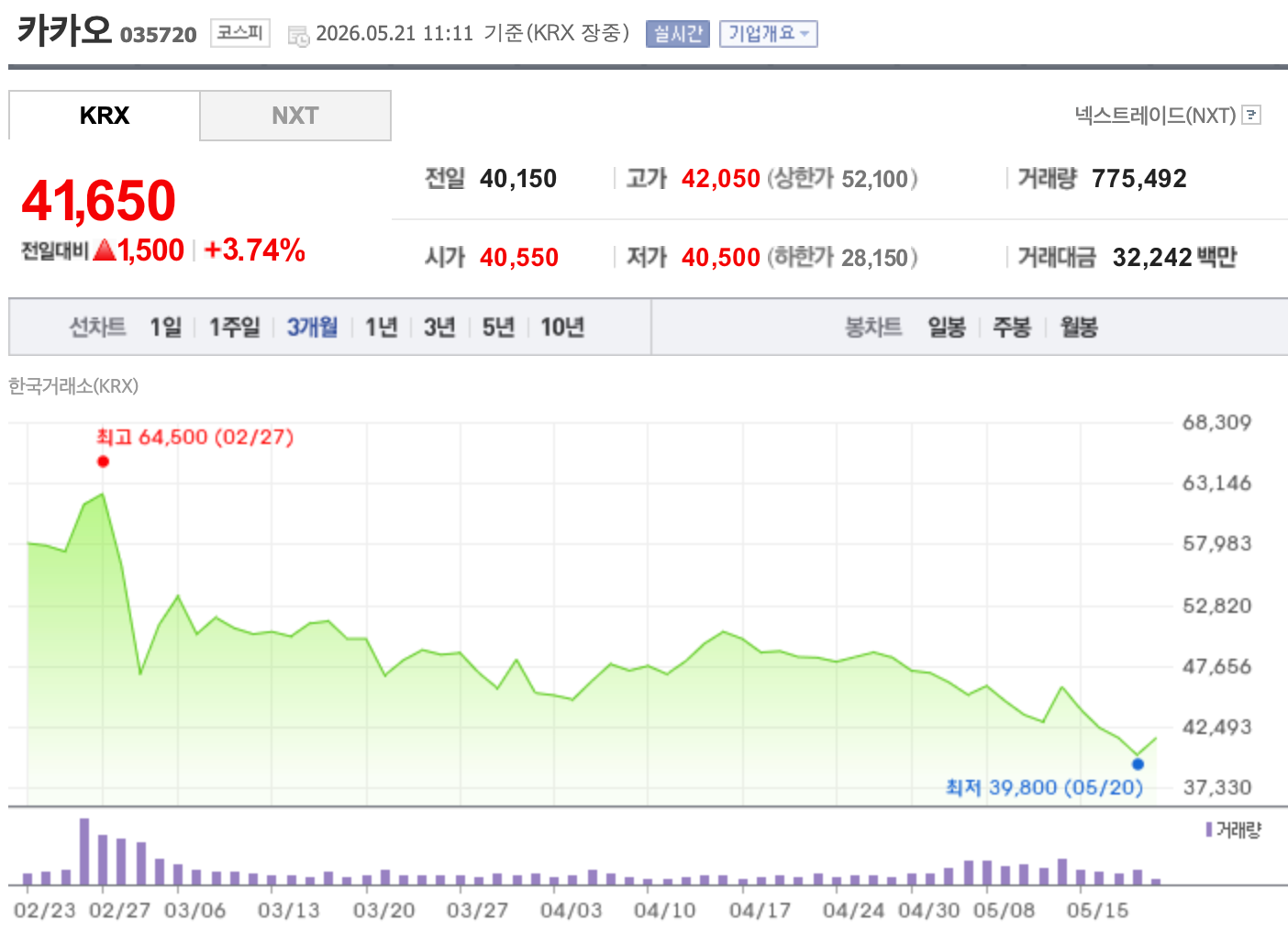Click the clock icon beside the date
This screenshot has height=945, width=1288.
[x=298, y=36]
